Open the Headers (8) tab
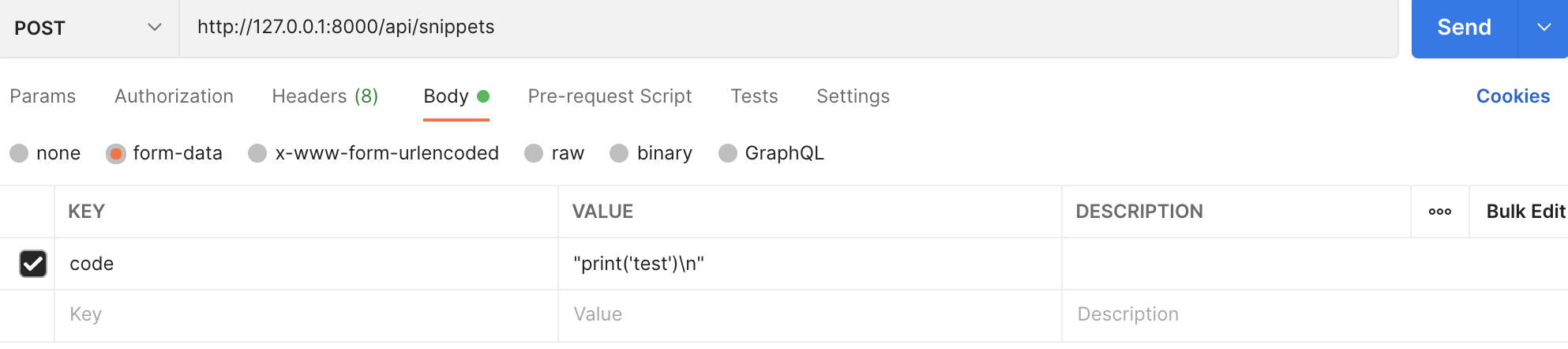Image resolution: width=1568 pixels, height=349 pixels. pyautogui.click(x=324, y=96)
